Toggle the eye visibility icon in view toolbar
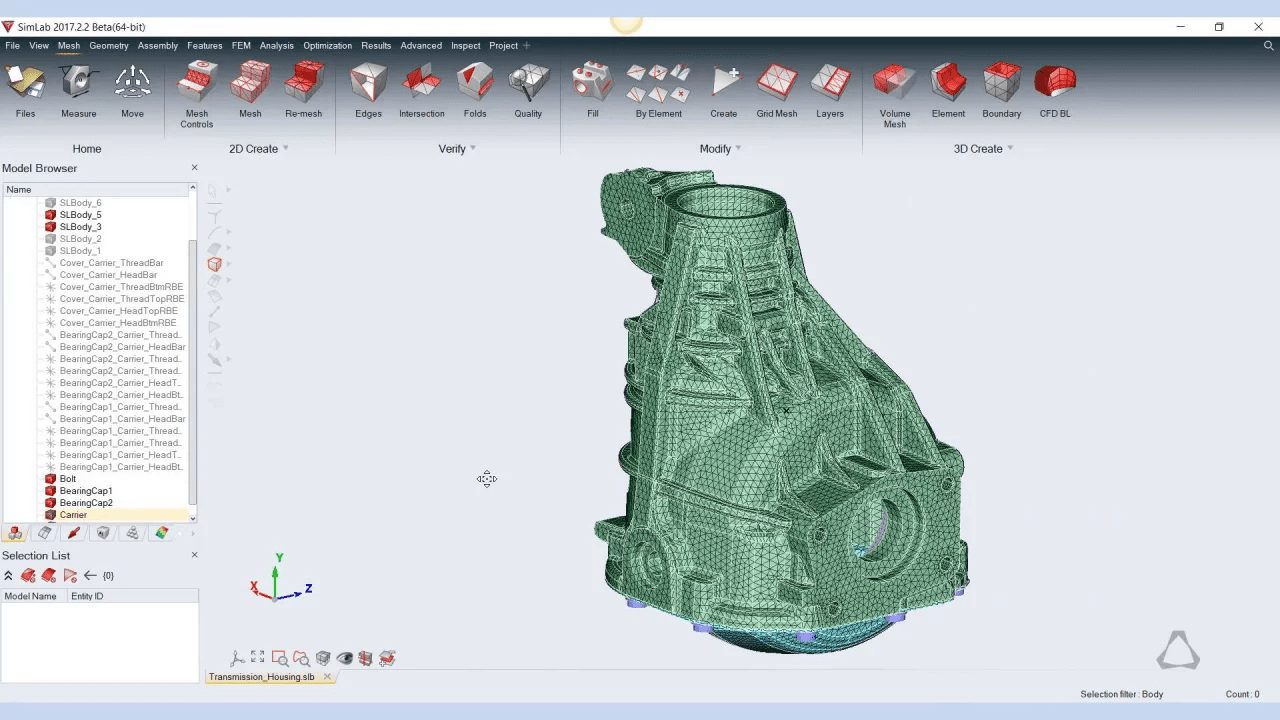1280x720 pixels. [345, 658]
